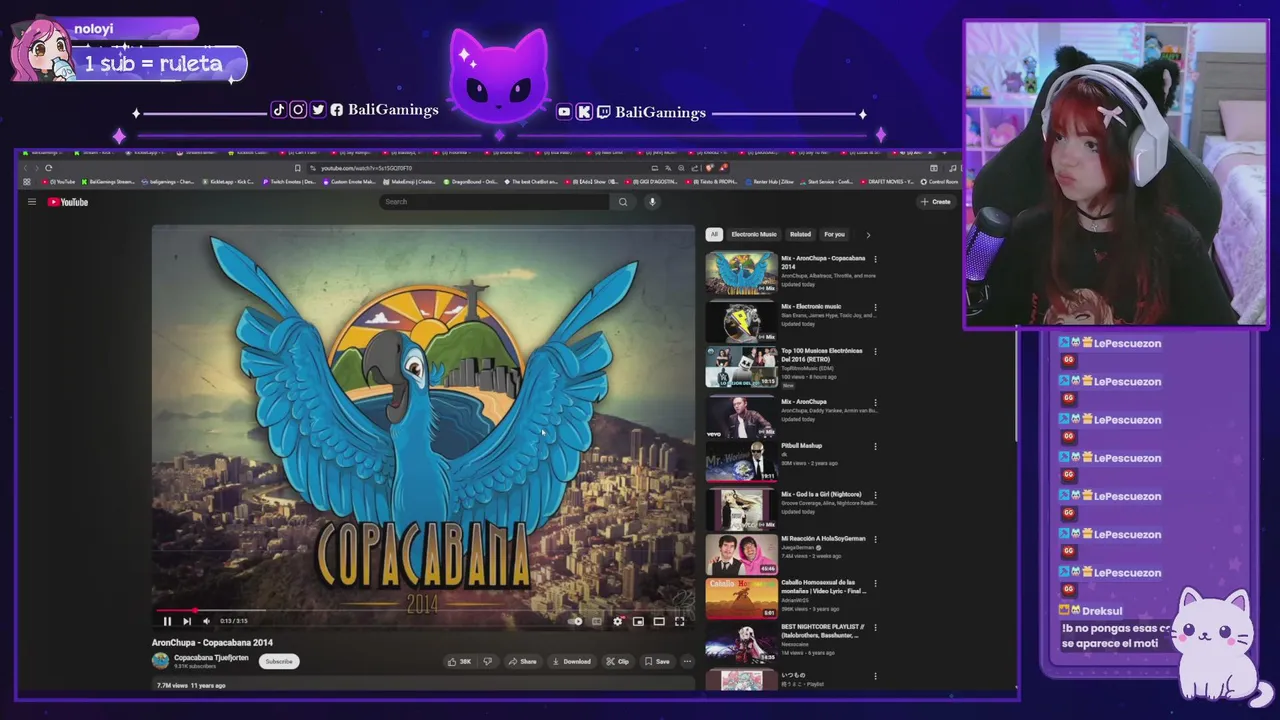Open the Create button menu
This screenshot has width=1280, height=720.
coord(936,202)
